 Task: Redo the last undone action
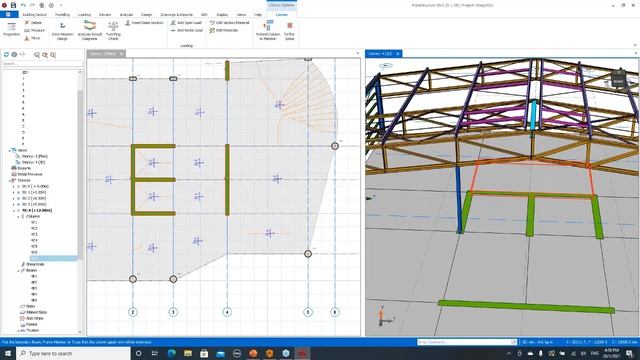tap(32, 5)
